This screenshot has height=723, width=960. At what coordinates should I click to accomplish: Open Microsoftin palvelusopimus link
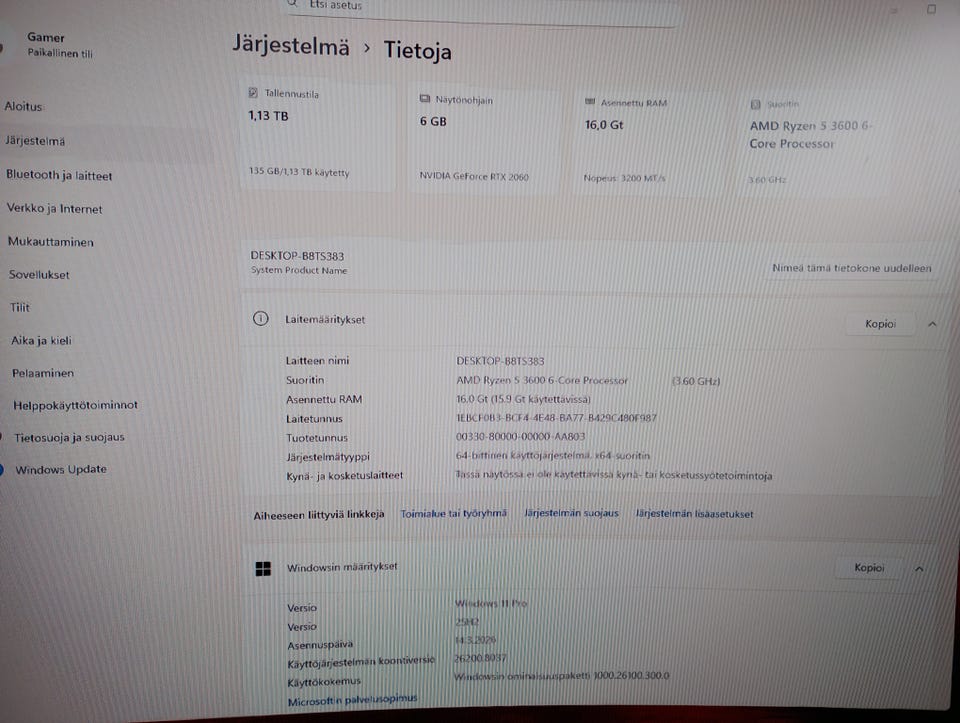click(x=353, y=700)
